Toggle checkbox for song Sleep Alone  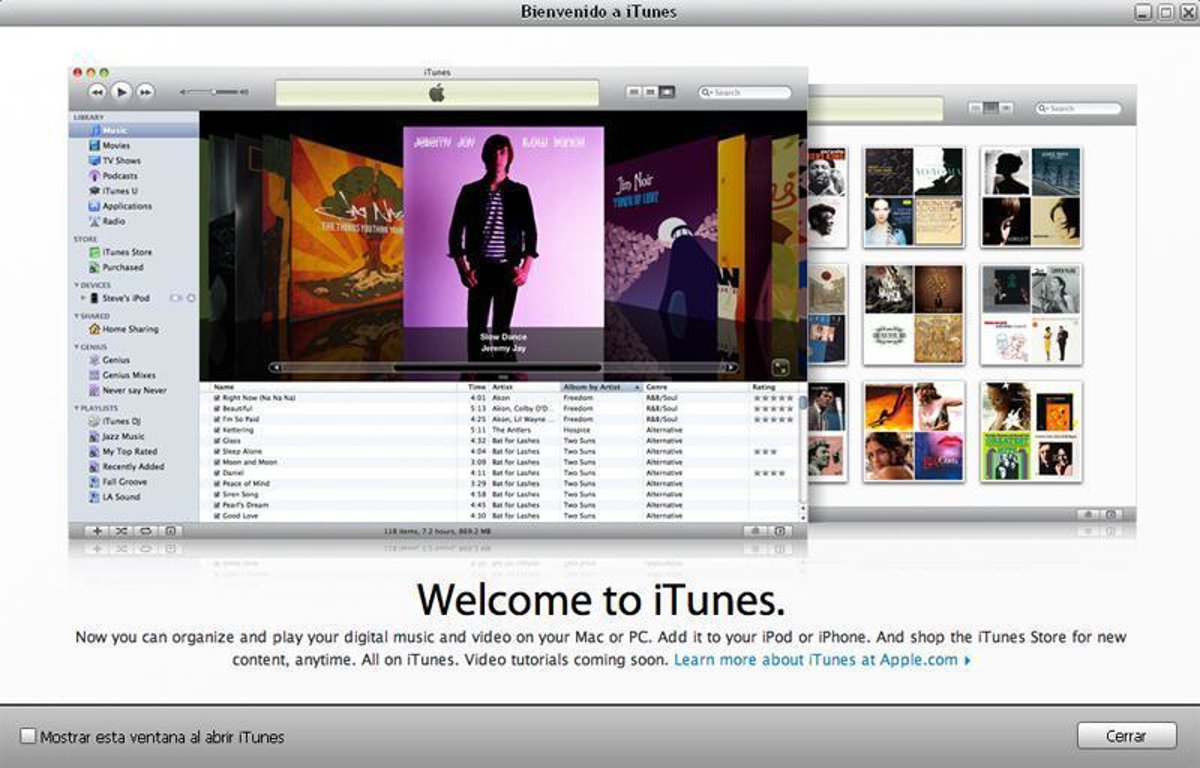click(x=216, y=452)
